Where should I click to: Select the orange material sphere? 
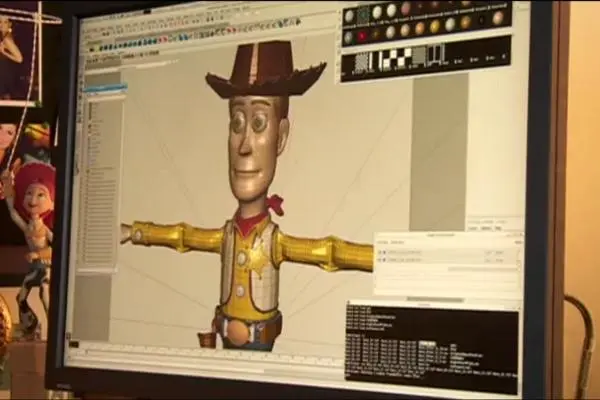[x=420, y=28]
